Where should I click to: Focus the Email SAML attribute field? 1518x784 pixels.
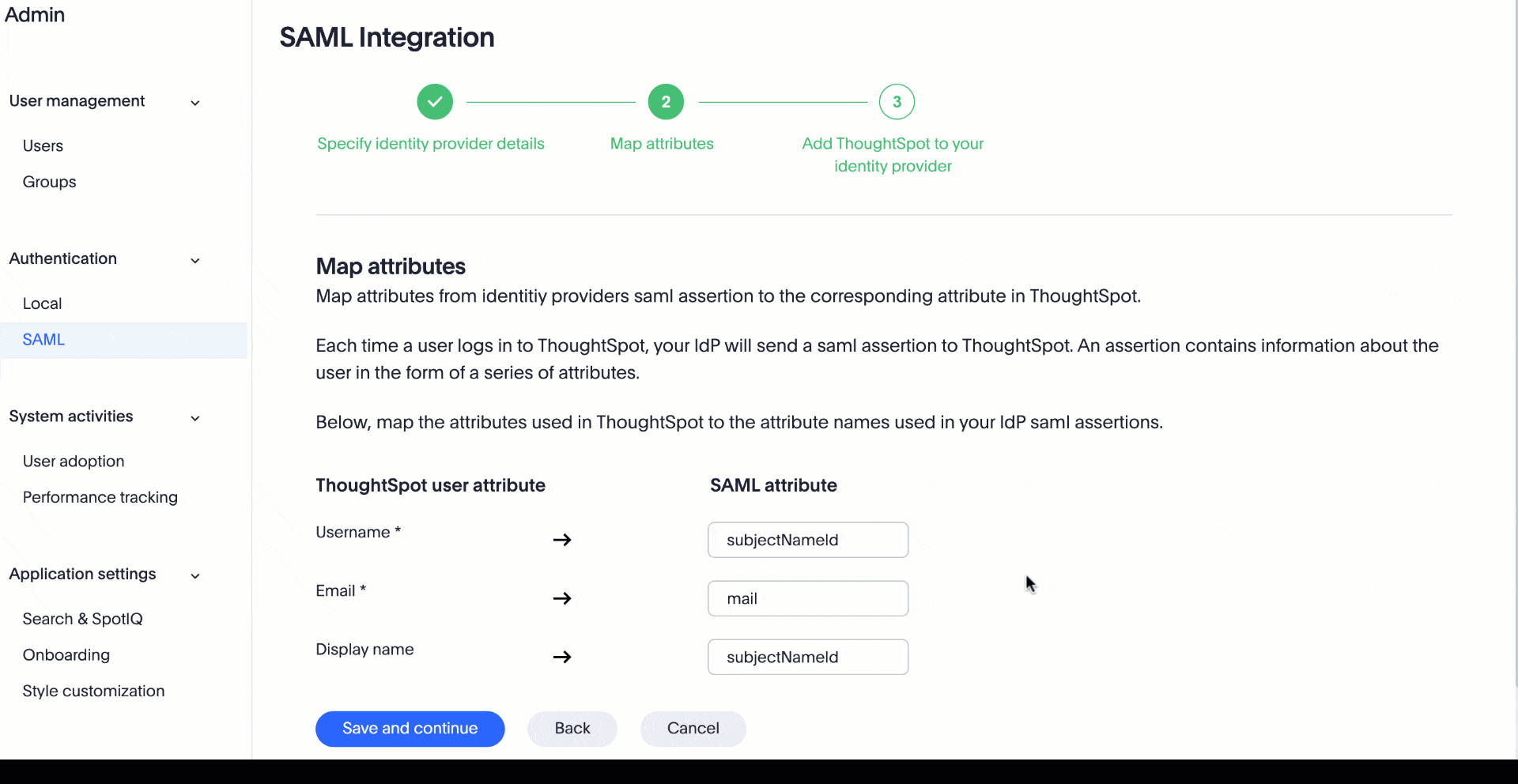808,598
